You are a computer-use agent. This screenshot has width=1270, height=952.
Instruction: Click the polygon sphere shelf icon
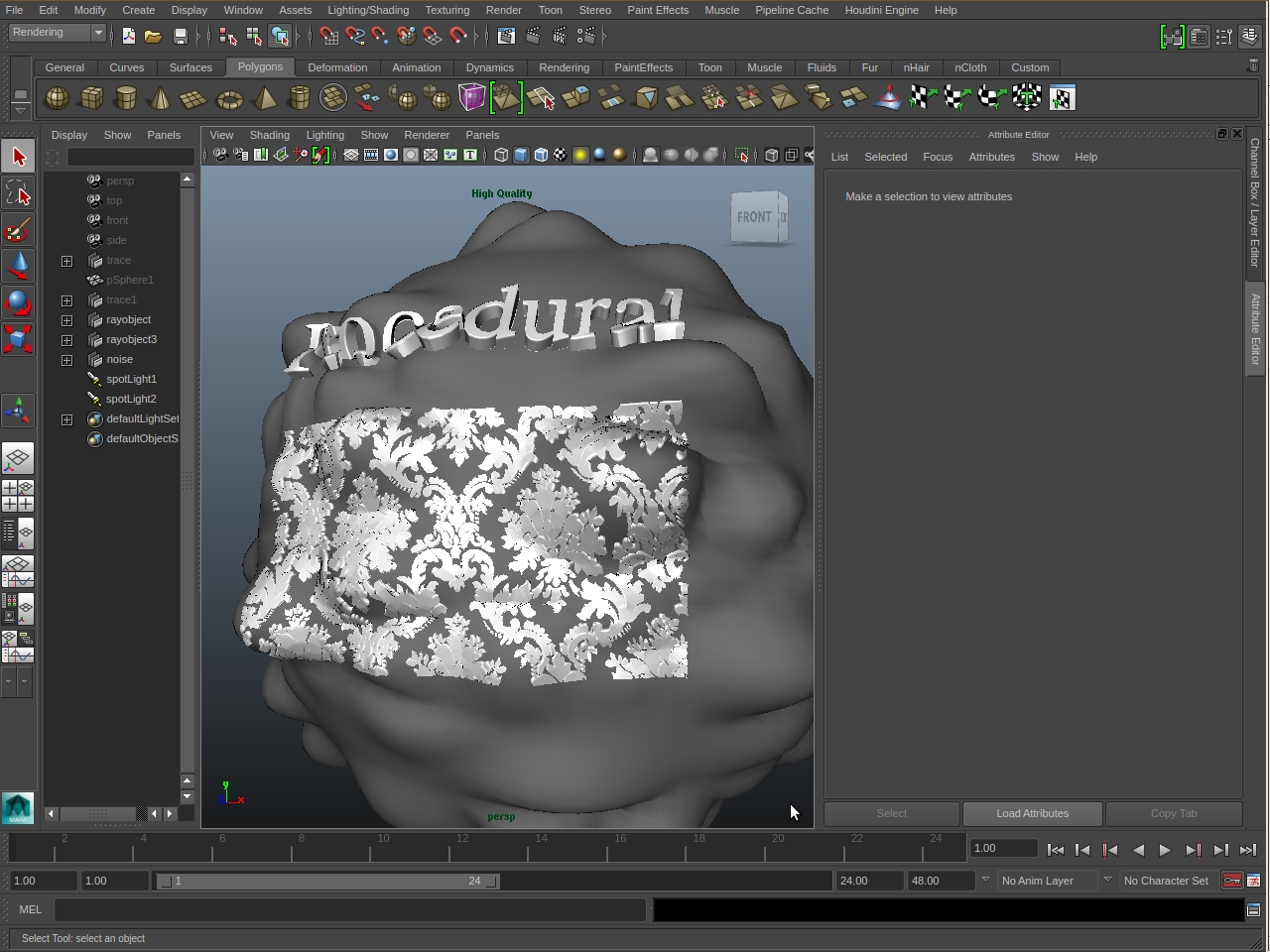click(58, 99)
